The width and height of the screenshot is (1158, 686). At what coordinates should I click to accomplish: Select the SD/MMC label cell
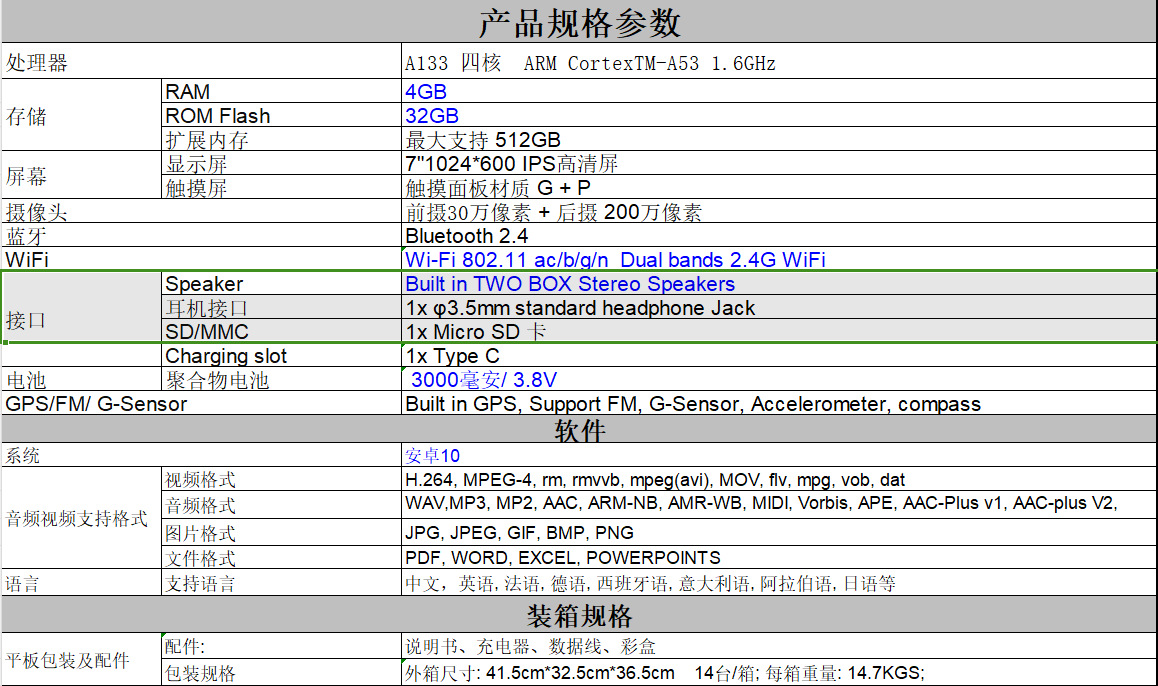click(x=281, y=330)
